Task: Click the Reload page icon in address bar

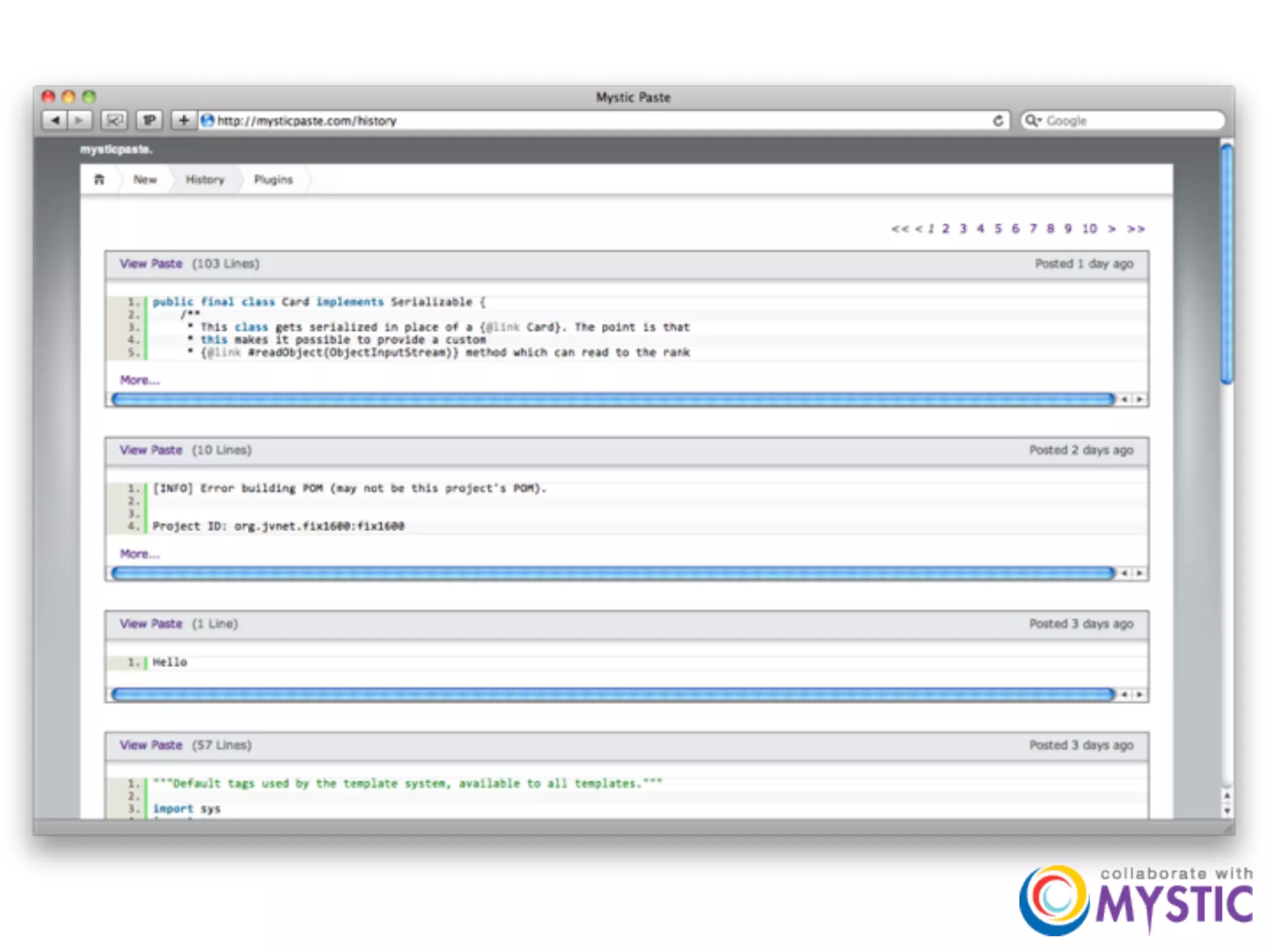Action: click(998, 120)
